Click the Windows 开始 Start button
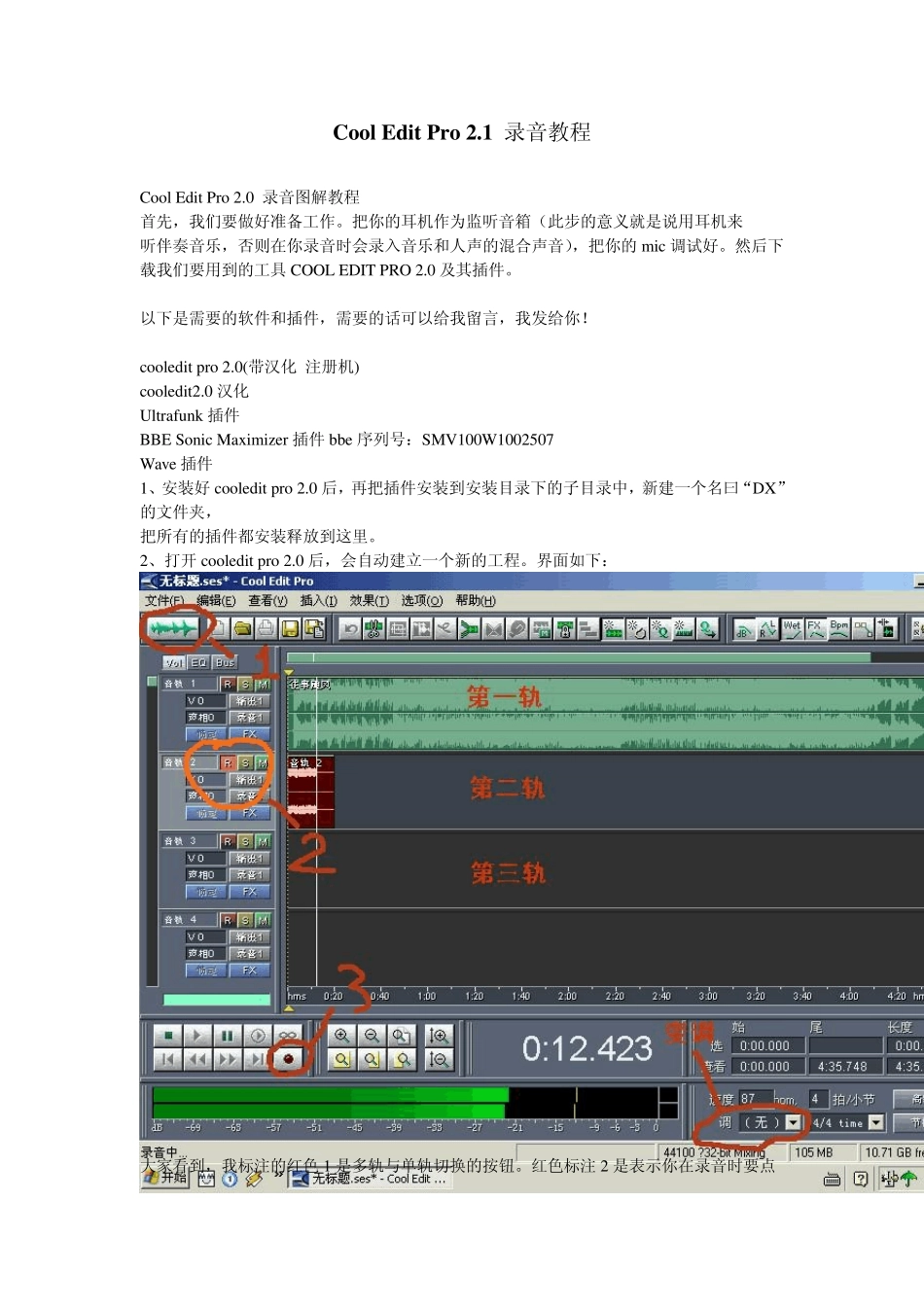The image size is (924, 1307). coord(165,1179)
